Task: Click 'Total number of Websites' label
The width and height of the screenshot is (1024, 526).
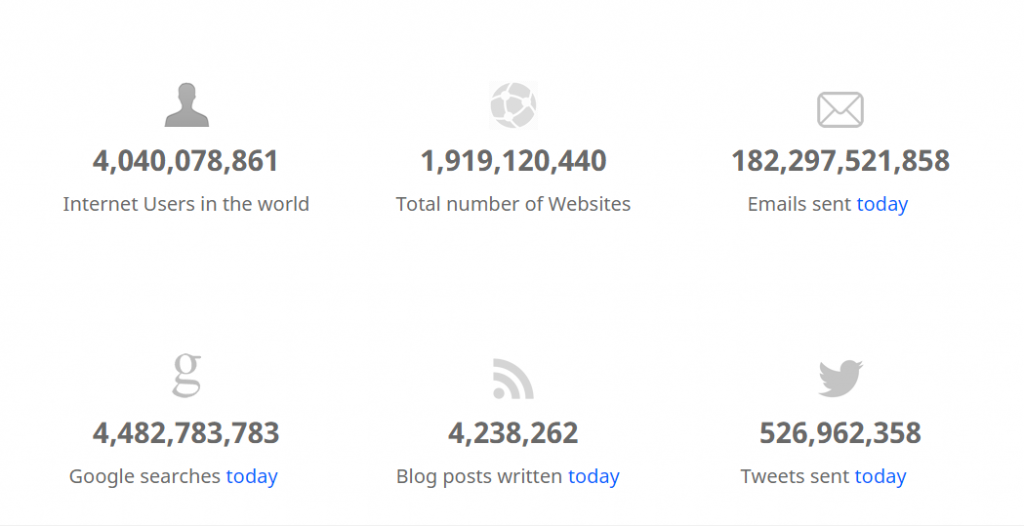Action: pos(513,204)
